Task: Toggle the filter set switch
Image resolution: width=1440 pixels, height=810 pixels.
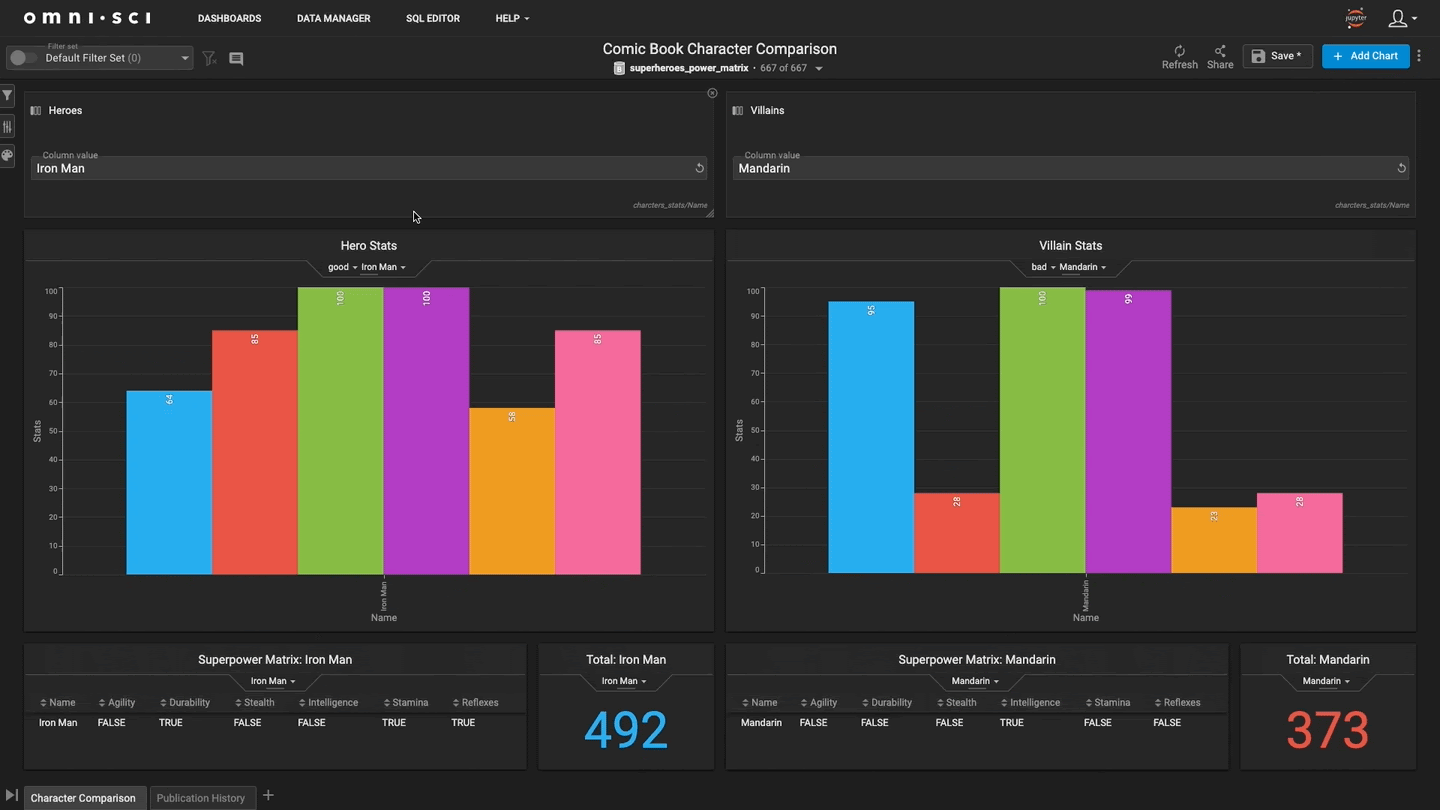Action: [x=23, y=58]
